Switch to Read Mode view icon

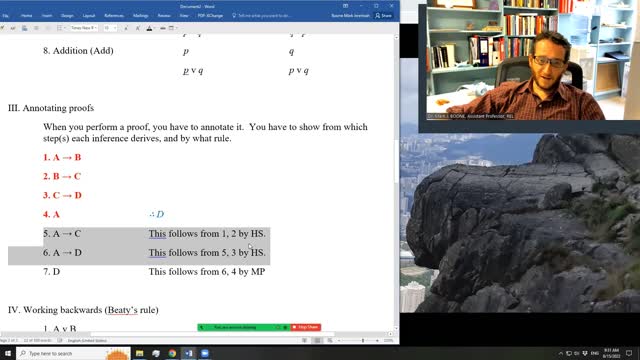tap(304, 340)
